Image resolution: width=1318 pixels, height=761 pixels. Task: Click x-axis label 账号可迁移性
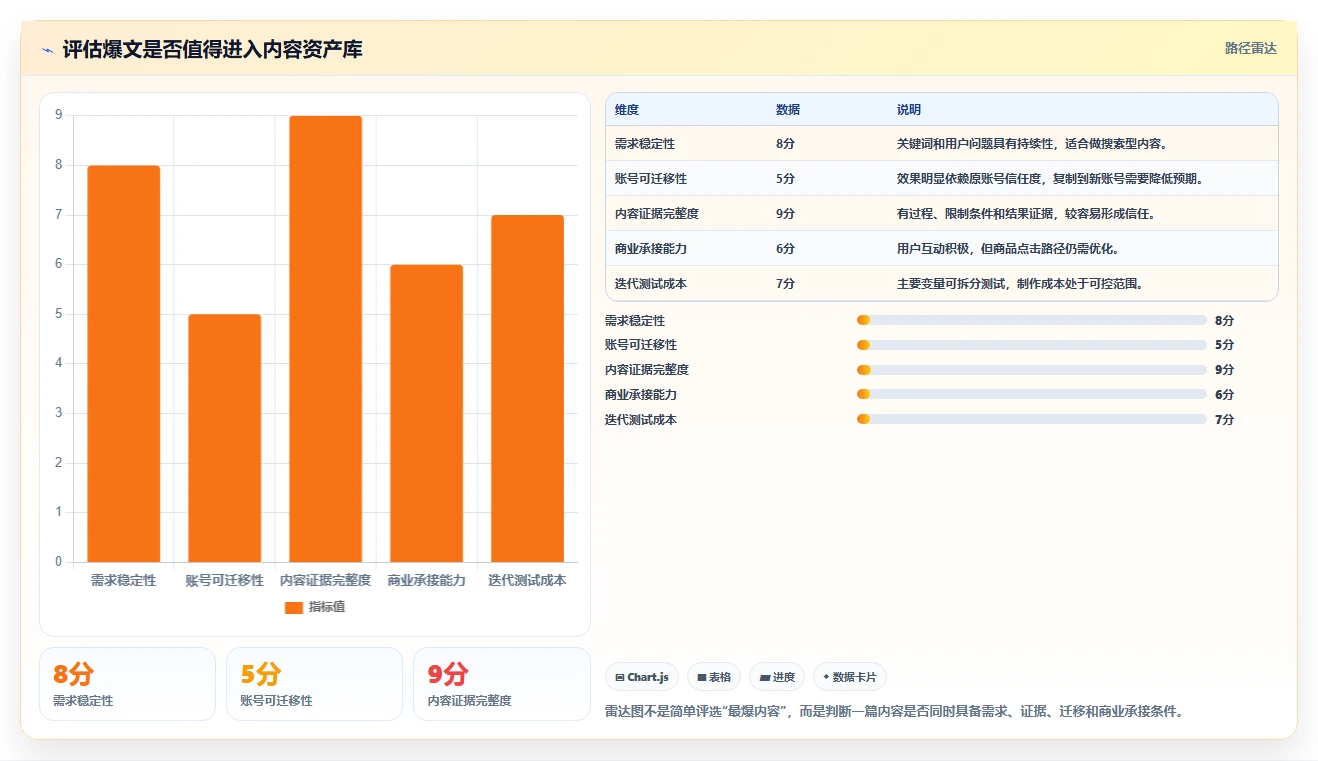(224, 580)
